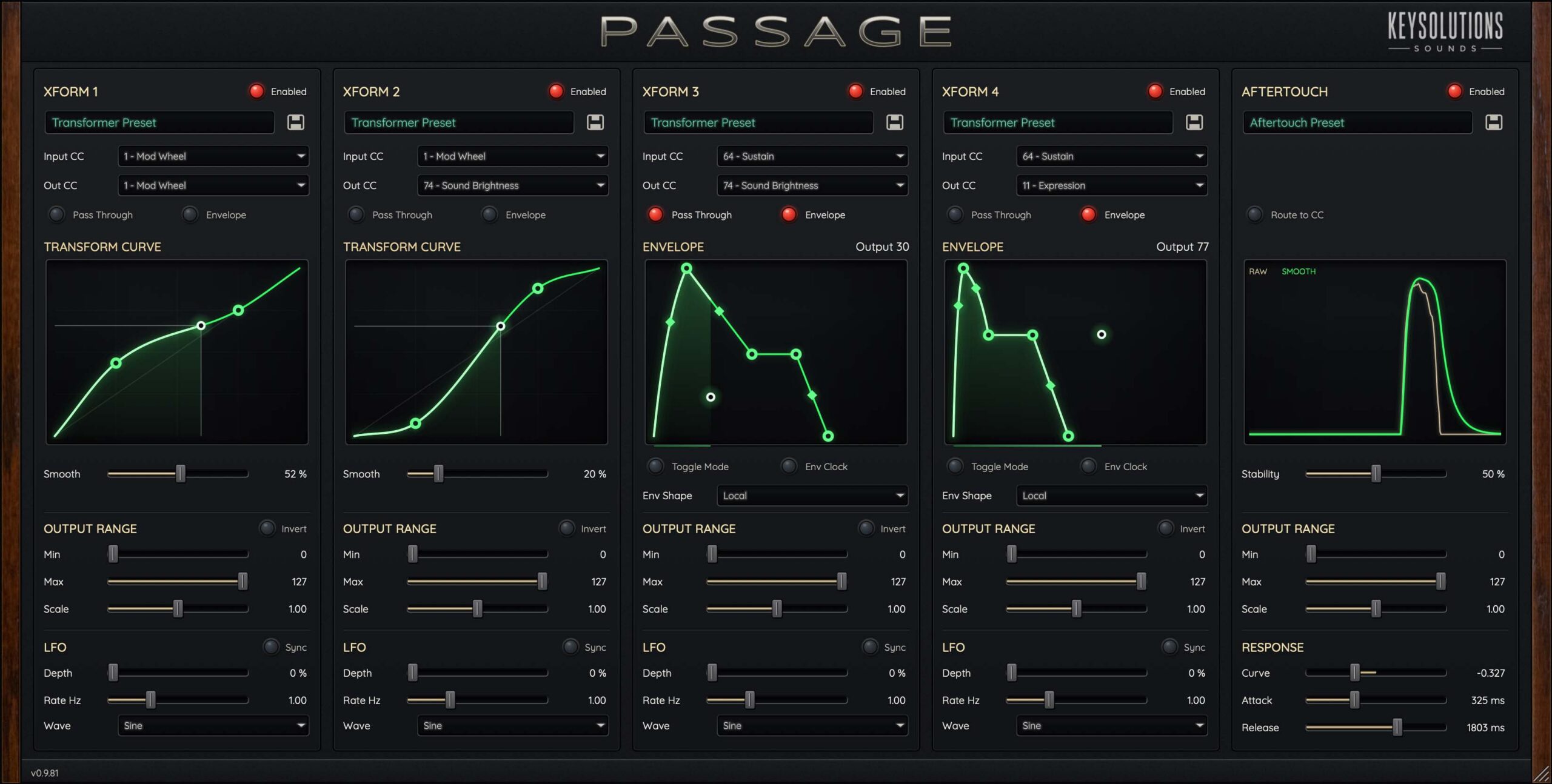Select the center curve point in XFORM 2
This screenshot has height=784, width=1552.
point(501,326)
